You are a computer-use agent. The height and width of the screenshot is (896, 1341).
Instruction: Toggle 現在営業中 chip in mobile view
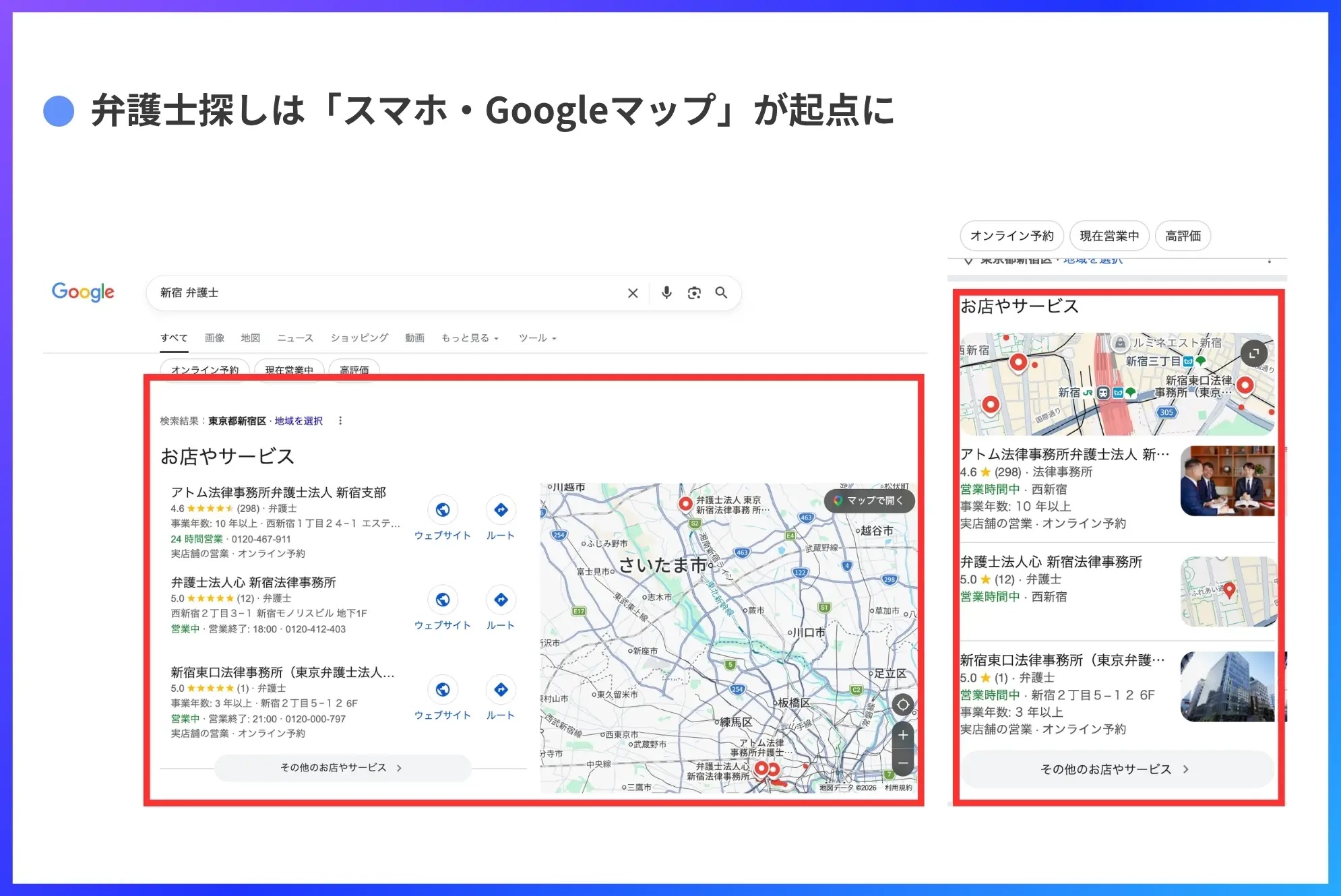[x=1109, y=236]
